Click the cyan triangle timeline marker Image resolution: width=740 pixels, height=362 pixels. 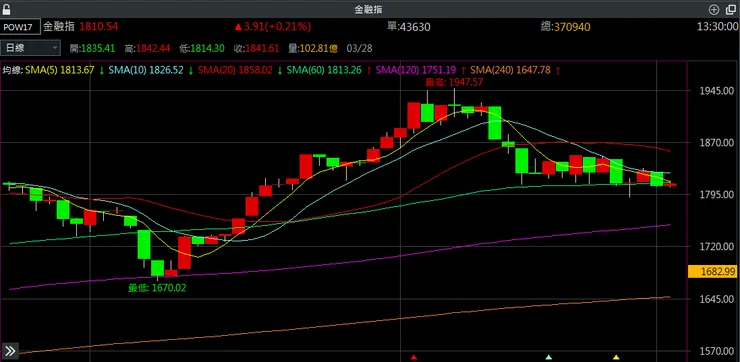tap(548, 357)
